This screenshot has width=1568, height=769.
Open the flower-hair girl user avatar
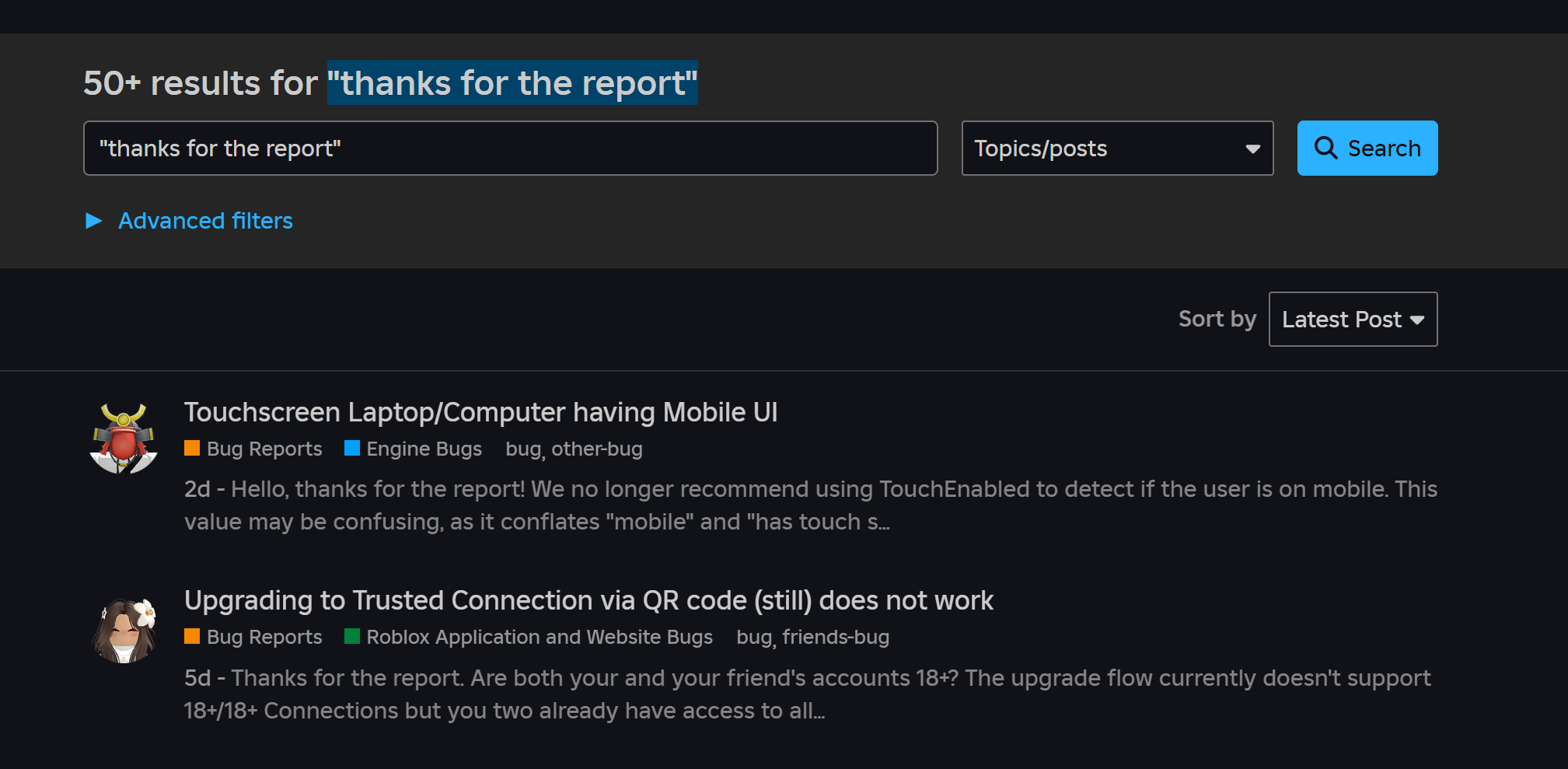pyautogui.click(x=124, y=630)
